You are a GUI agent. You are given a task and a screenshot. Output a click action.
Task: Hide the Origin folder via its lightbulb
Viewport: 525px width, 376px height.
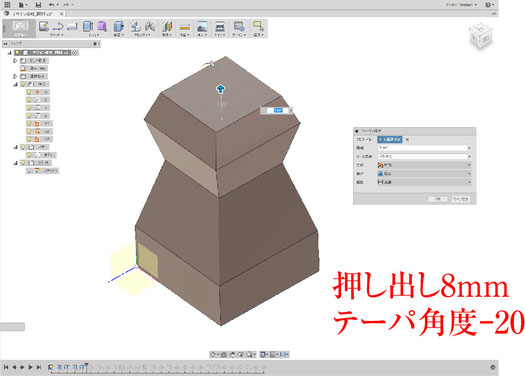coord(23,84)
